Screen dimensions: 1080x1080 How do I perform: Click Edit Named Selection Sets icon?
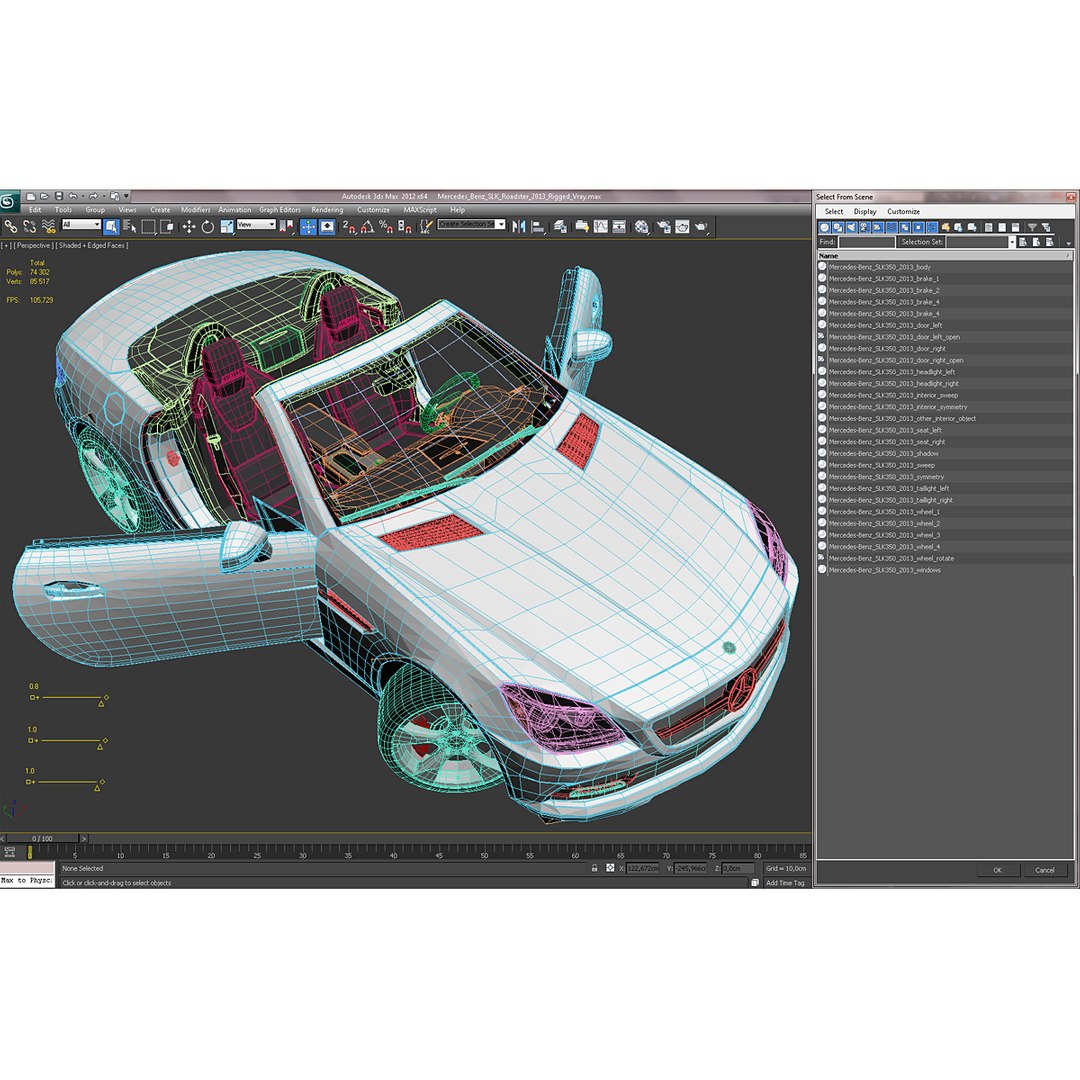426,226
